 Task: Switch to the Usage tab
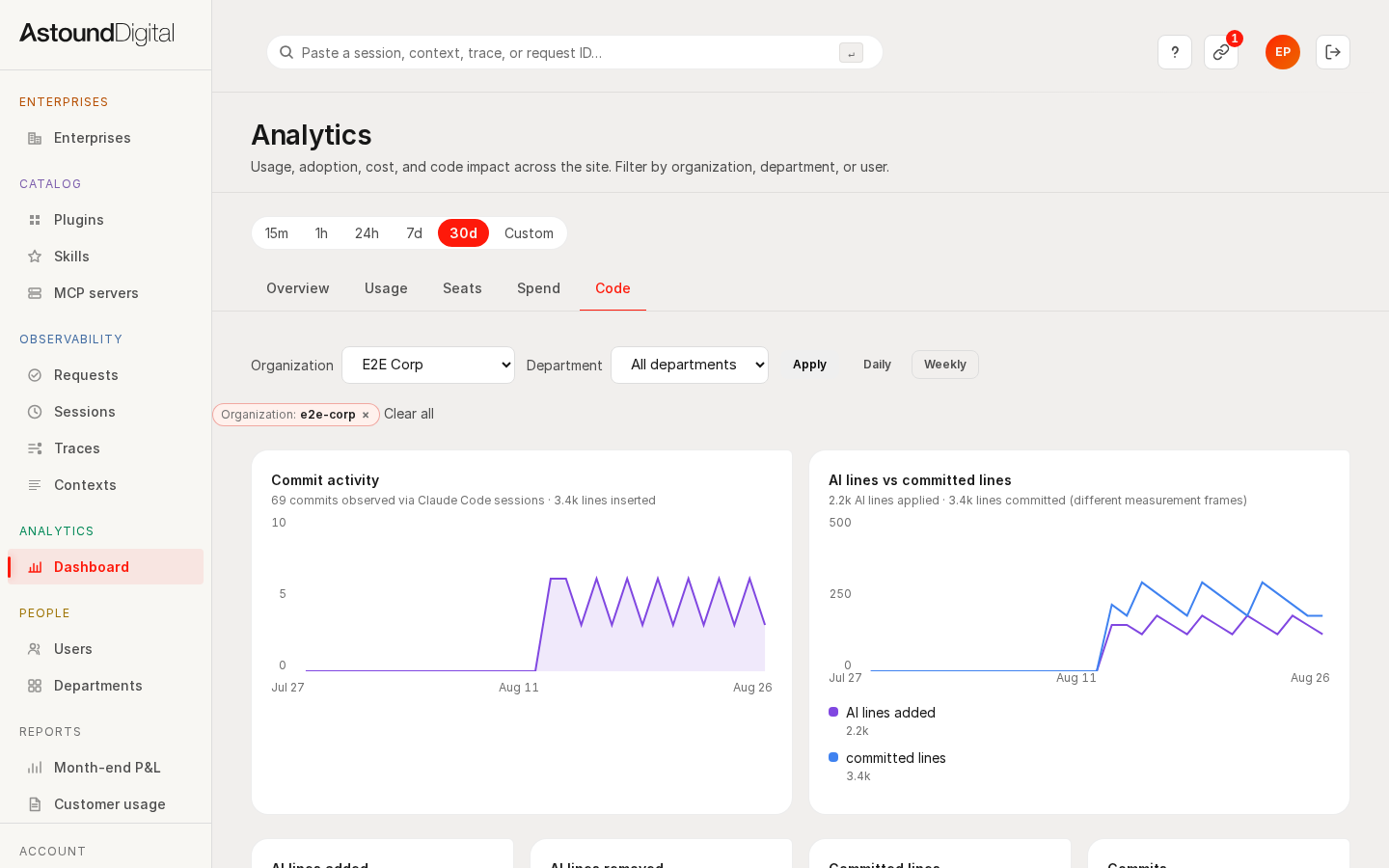[x=386, y=288]
